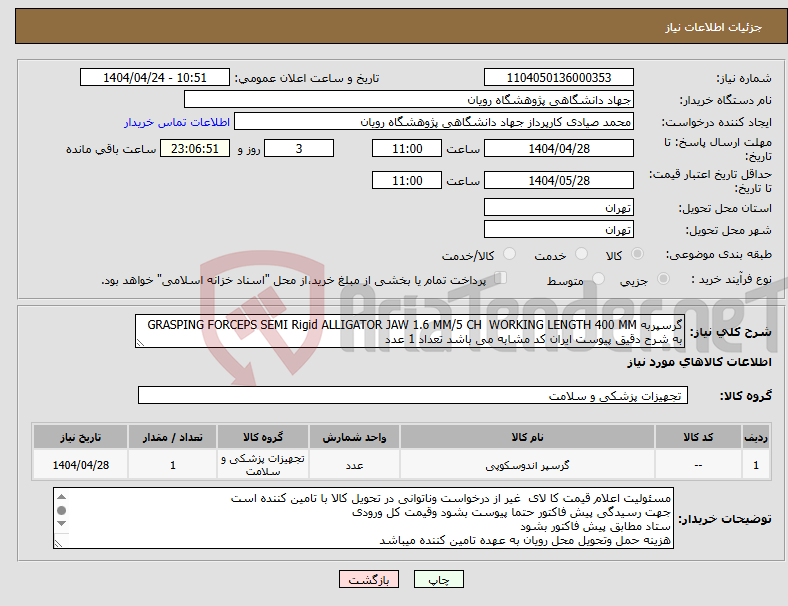
Task: Click the announcement date field 1404/04/24 - 10:51
Action: click(155, 77)
